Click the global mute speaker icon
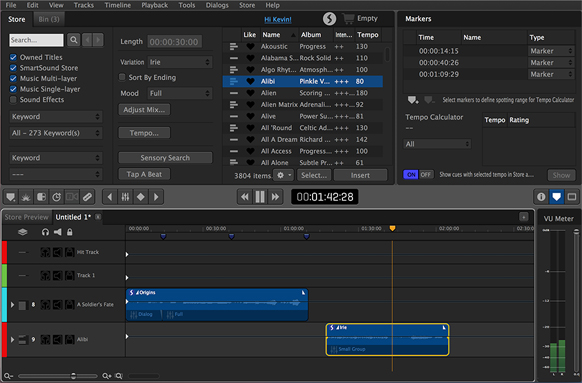 (x=58, y=232)
